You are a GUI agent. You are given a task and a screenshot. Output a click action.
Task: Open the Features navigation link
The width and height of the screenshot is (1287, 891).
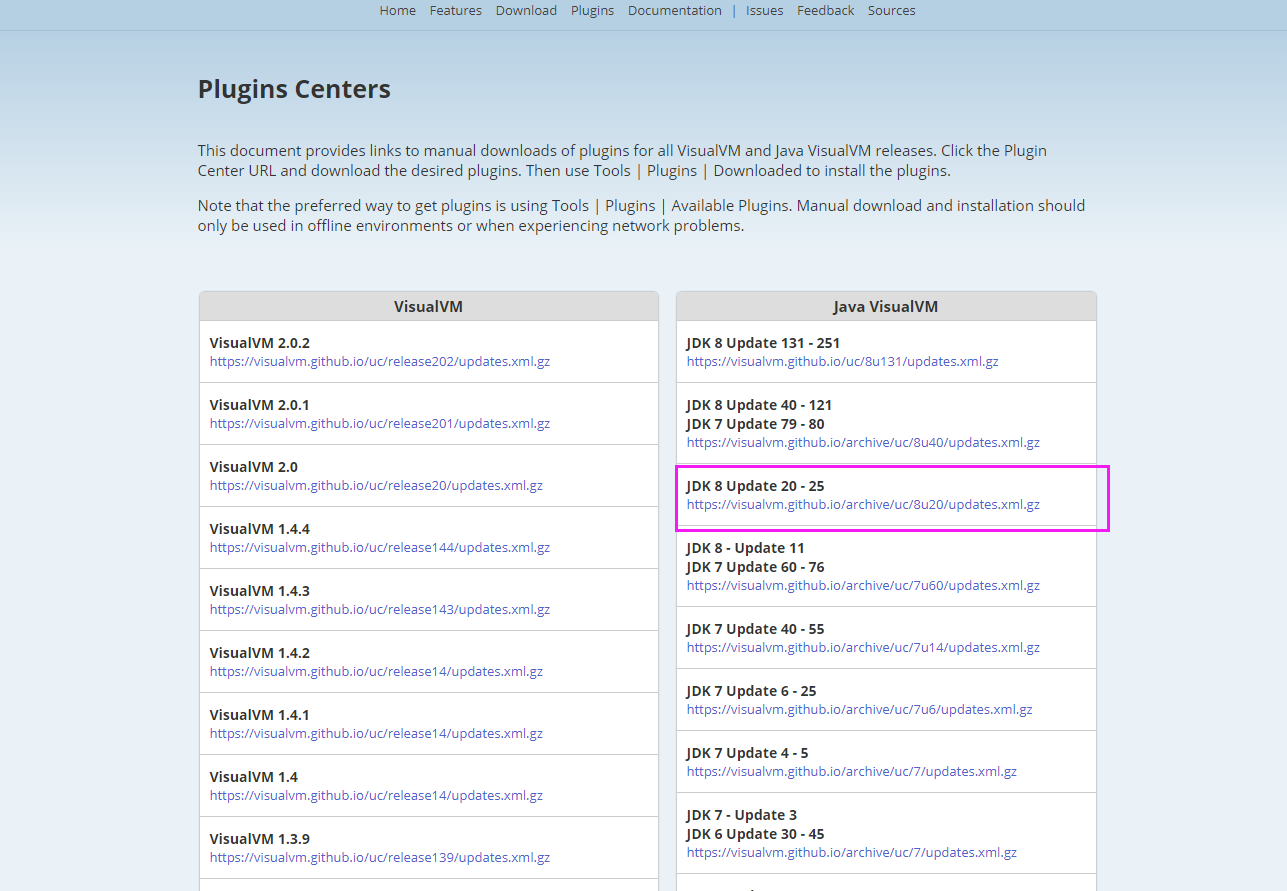click(455, 11)
